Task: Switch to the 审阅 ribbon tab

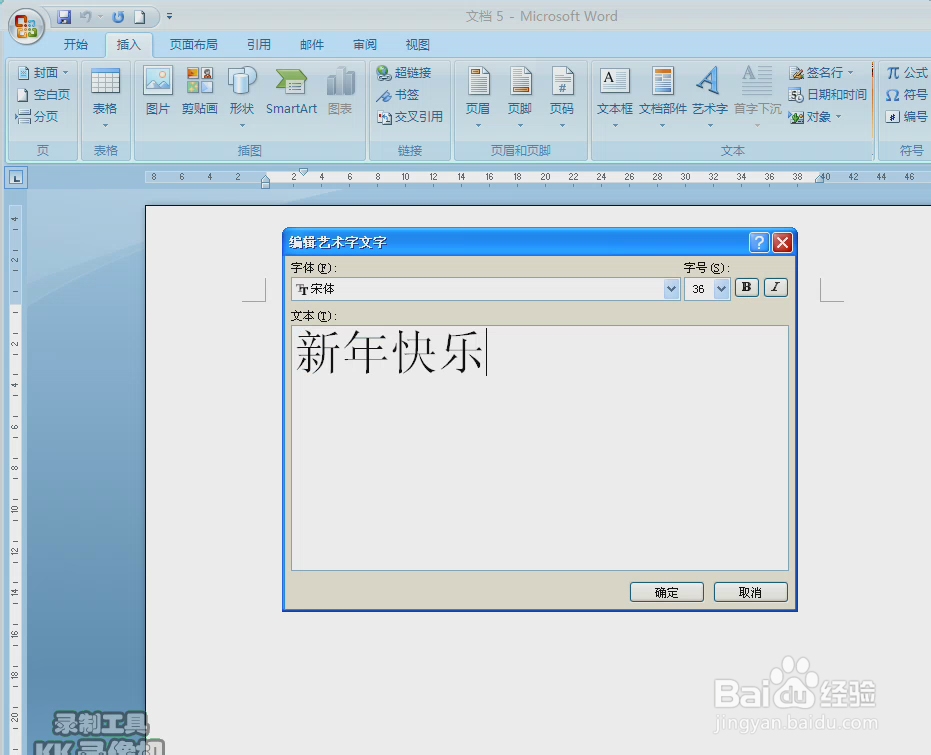Action: [364, 44]
